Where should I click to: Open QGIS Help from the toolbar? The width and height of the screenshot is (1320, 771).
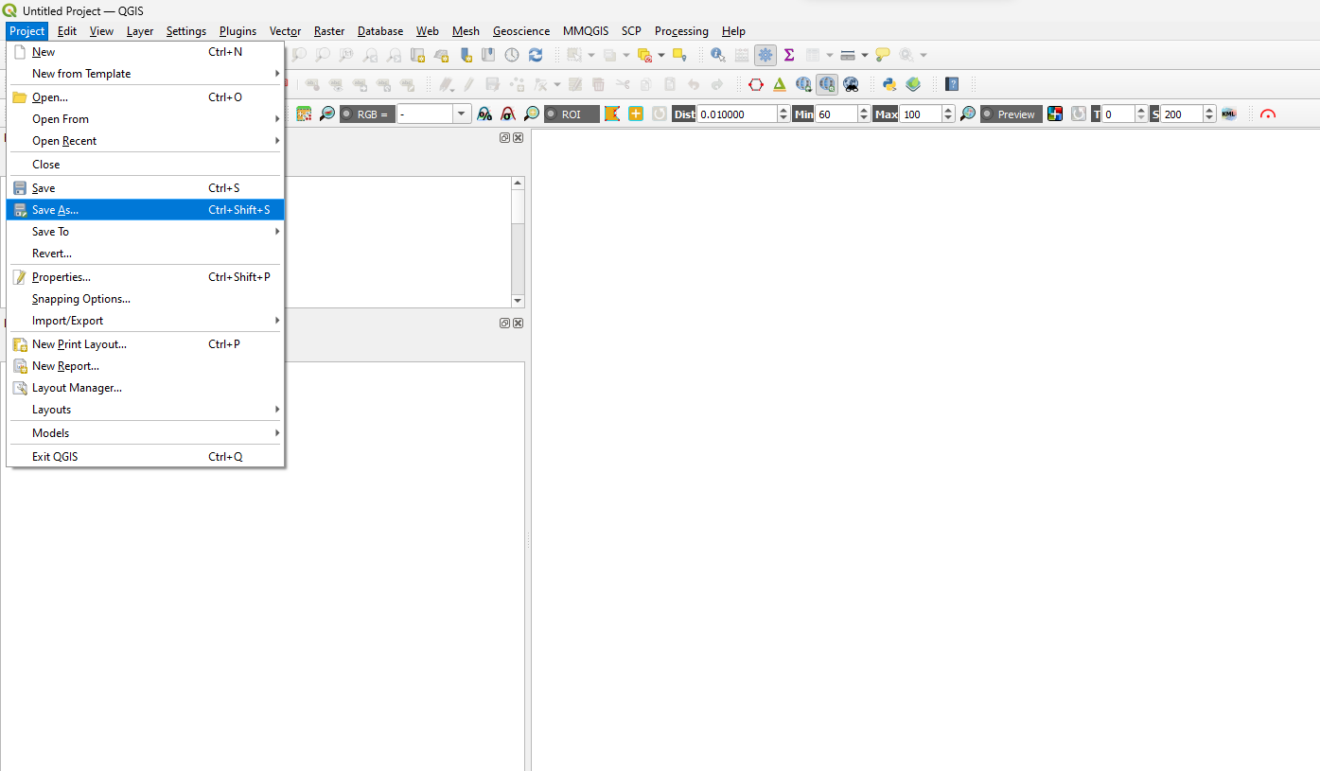click(951, 84)
